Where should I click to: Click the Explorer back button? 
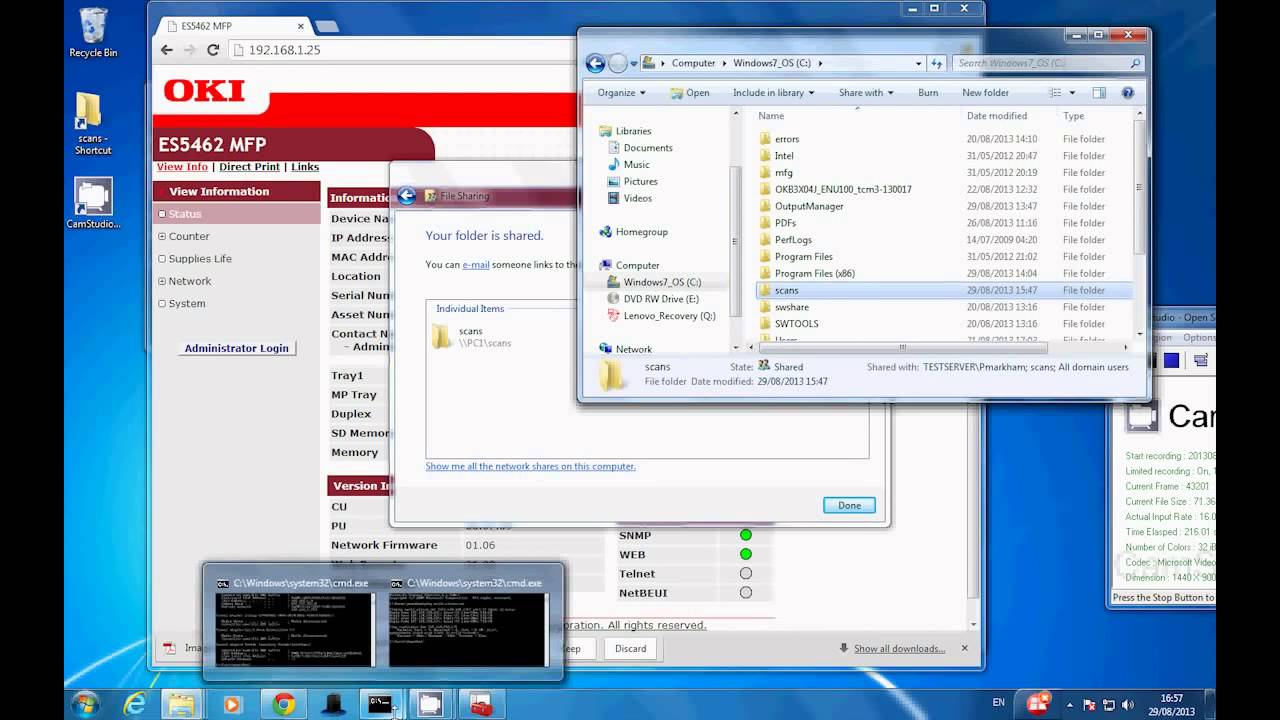[x=595, y=63]
